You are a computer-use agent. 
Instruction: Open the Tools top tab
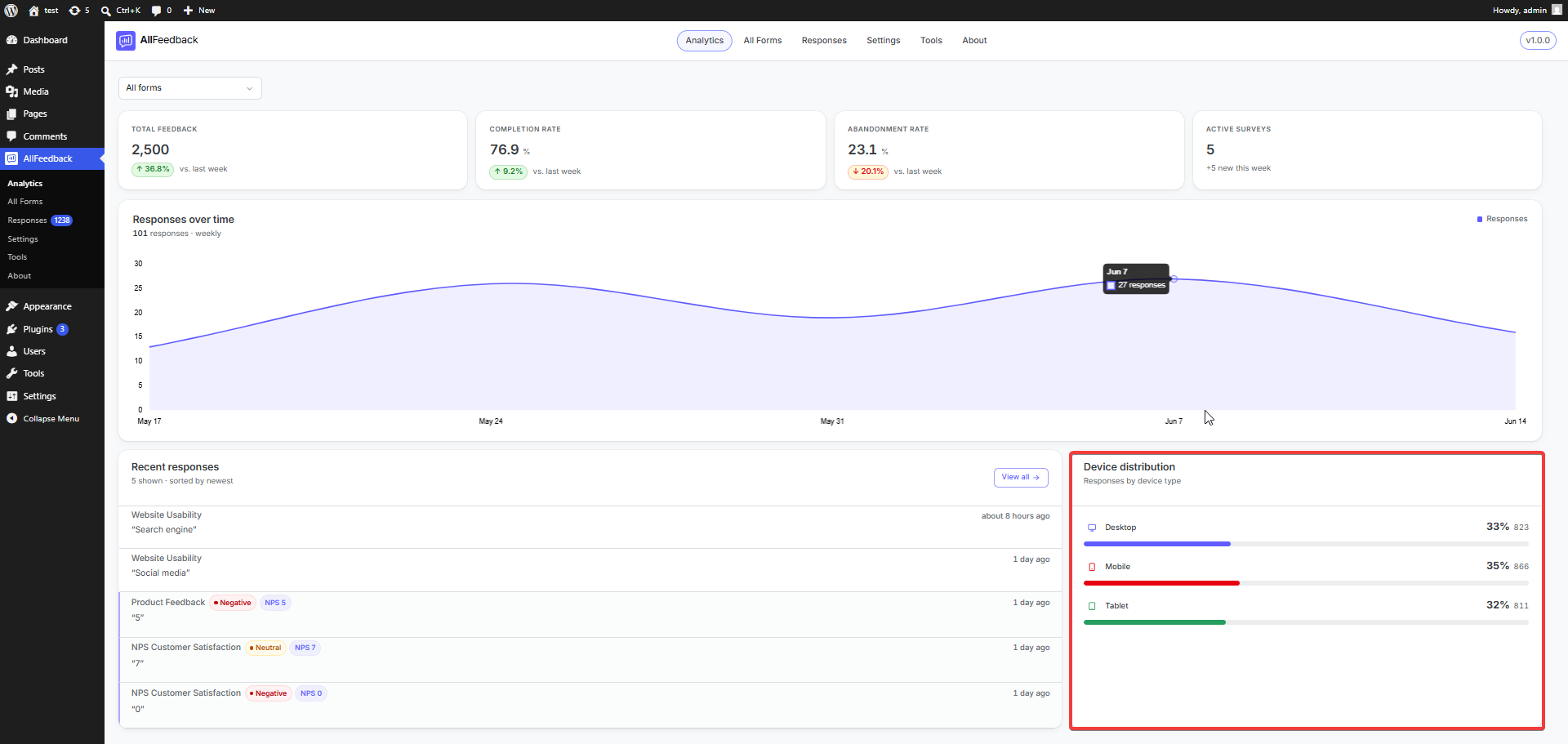[x=931, y=41]
